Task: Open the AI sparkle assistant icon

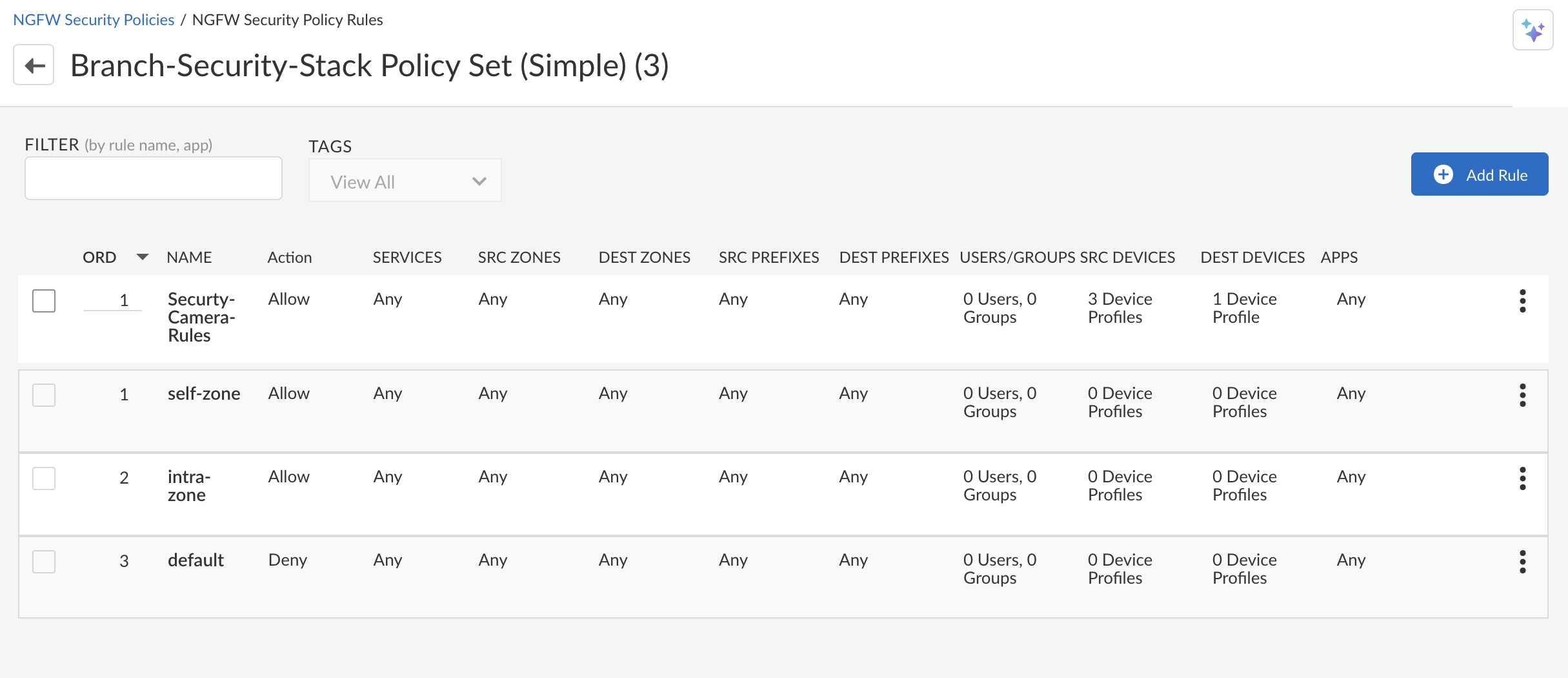Action: pyautogui.click(x=1533, y=30)
